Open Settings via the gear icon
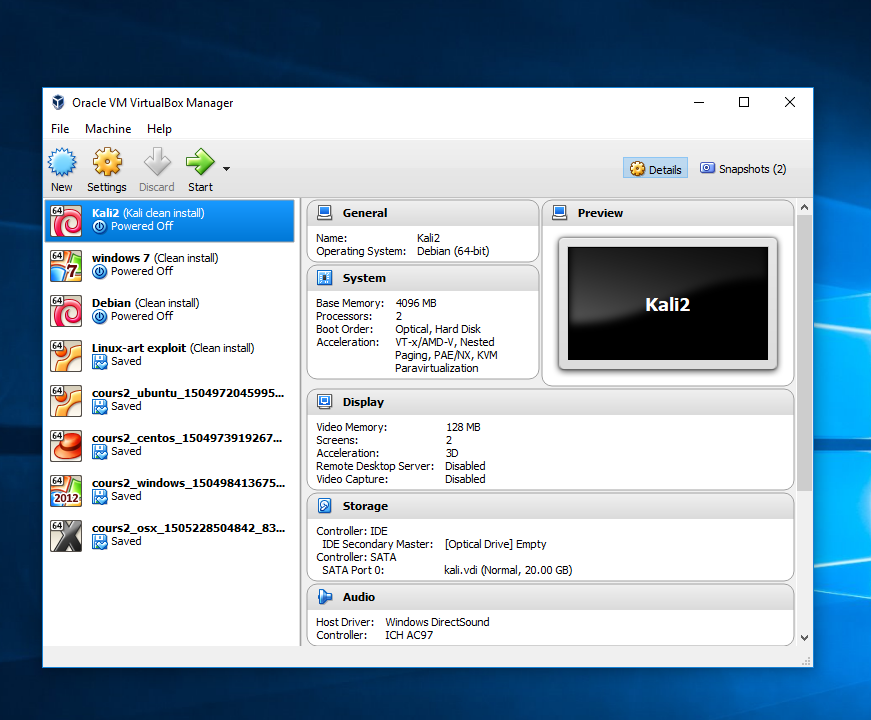Image resolution: width=871 pixels, height=720 pixels. (x=107, y=162)
